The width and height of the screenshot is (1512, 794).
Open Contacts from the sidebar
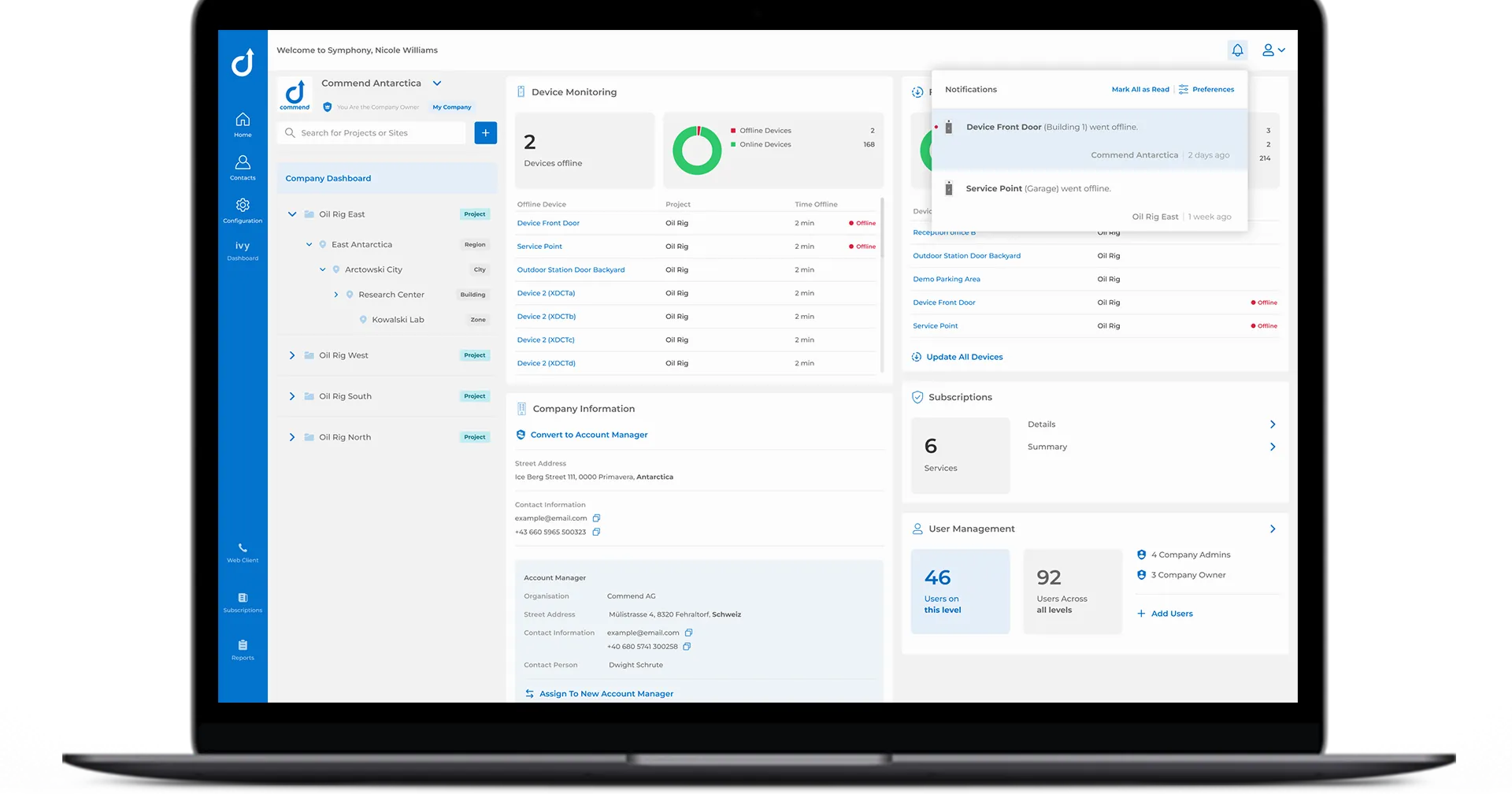click(243, 167)
